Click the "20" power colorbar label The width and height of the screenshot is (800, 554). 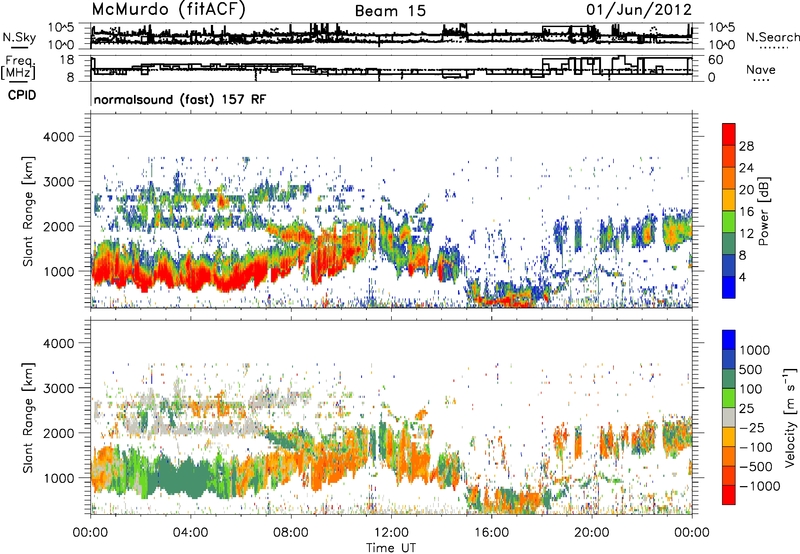click(x=746, y=190)
